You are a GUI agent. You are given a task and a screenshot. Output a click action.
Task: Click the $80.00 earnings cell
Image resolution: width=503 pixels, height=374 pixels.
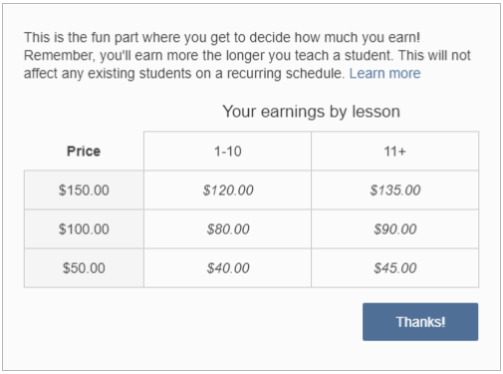point(228,229)
